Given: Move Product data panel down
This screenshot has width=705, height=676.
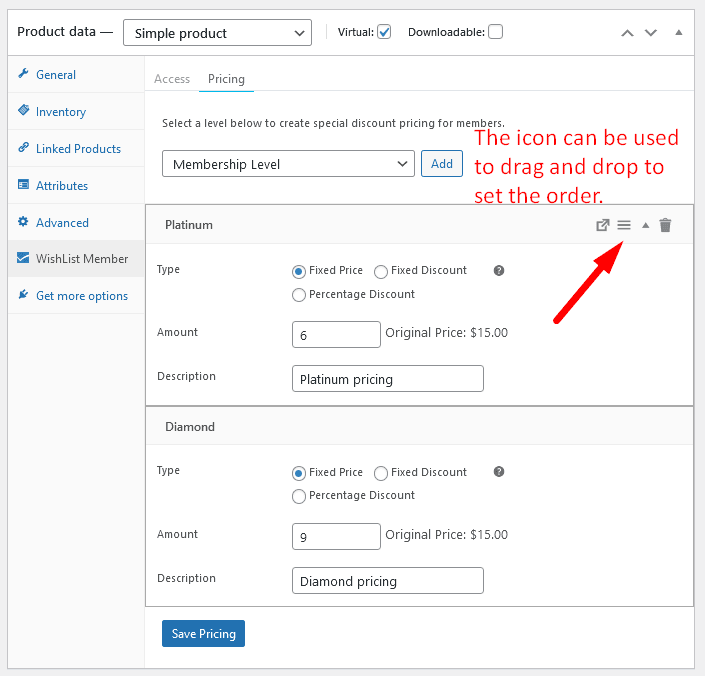Looking at the screenshot, I should click(651, 33).
